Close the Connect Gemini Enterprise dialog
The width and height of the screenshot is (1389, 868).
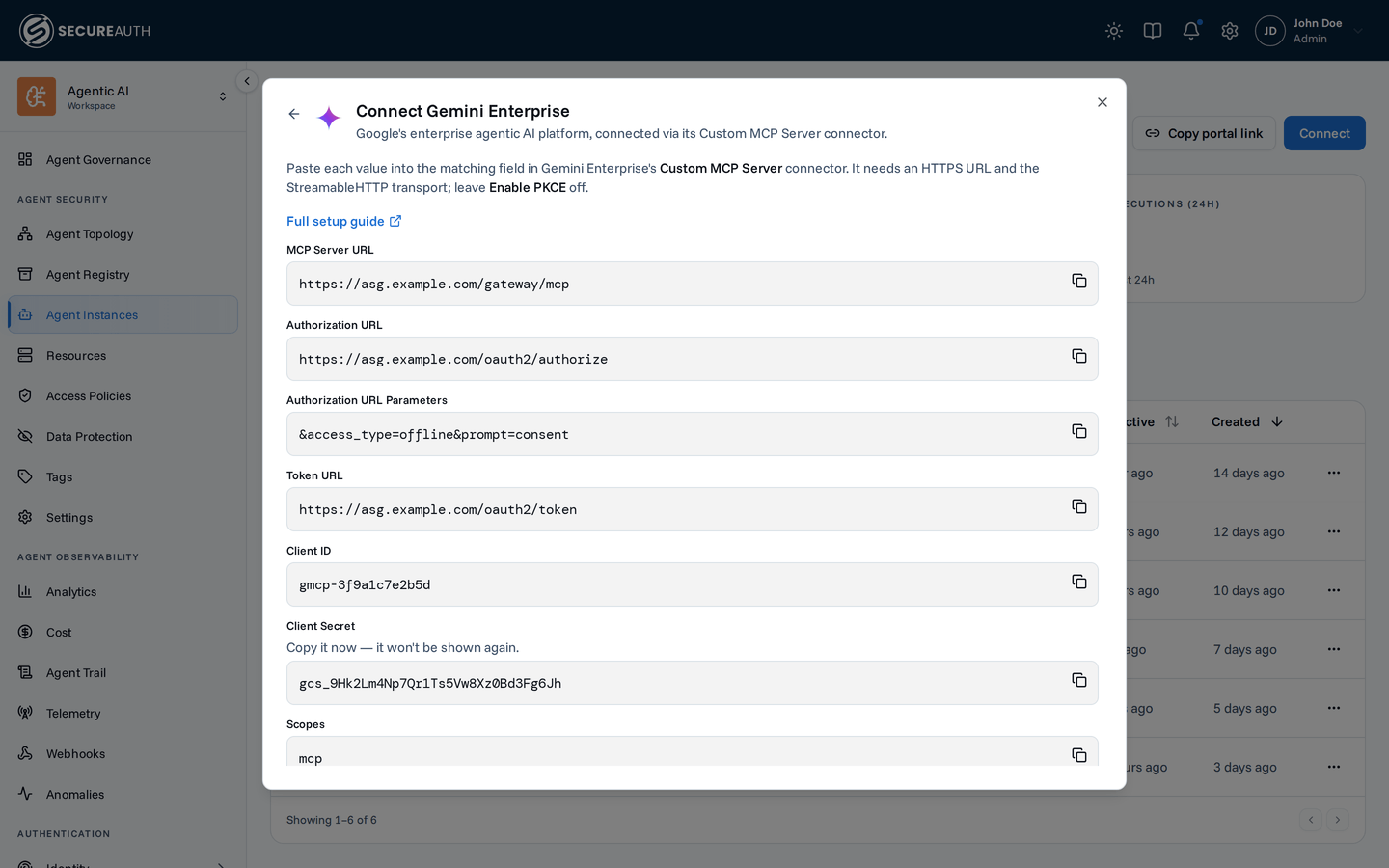pos(1103,102)
